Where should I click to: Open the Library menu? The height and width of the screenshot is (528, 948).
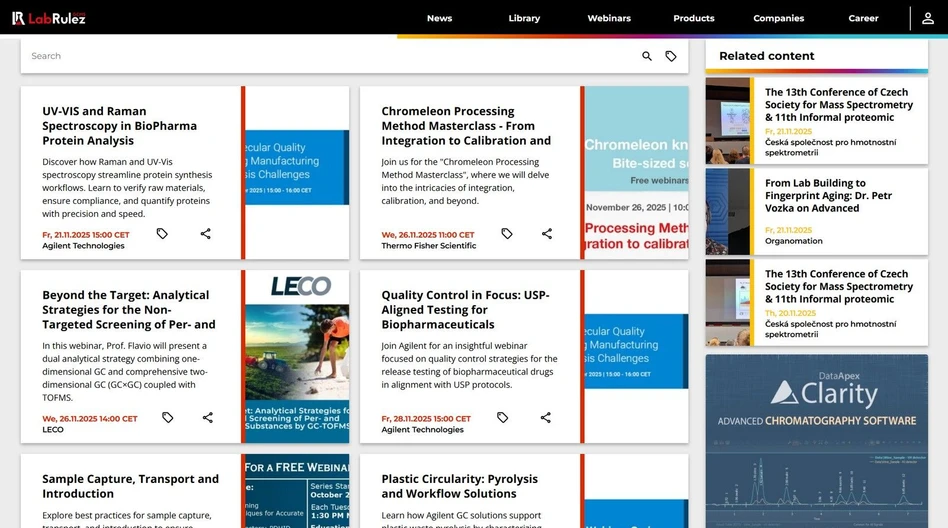[524, 18]
